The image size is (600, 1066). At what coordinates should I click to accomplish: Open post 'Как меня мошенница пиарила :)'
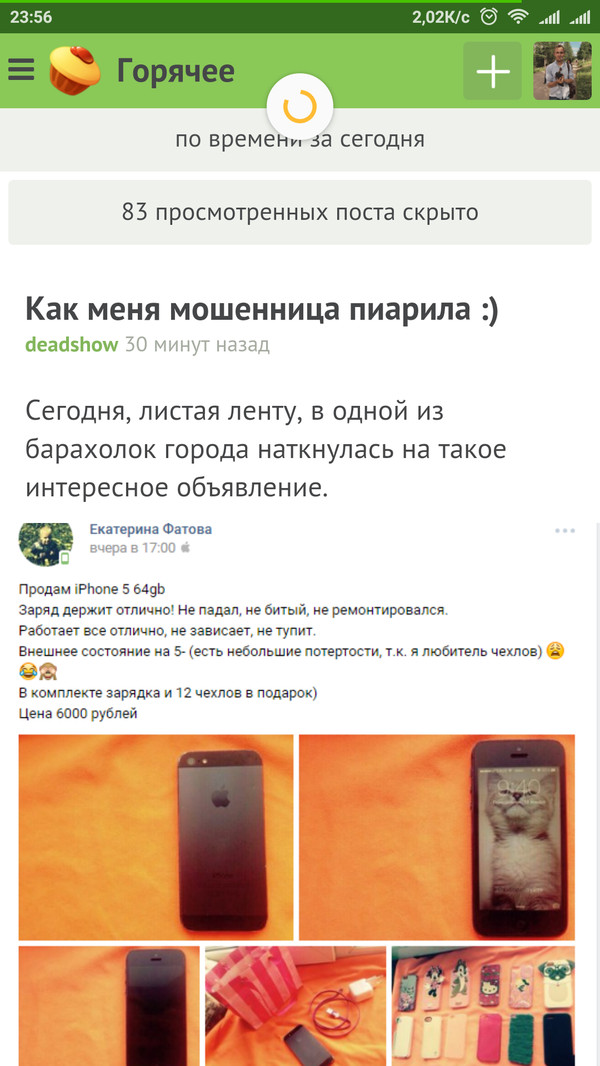(x=262, y=309)
